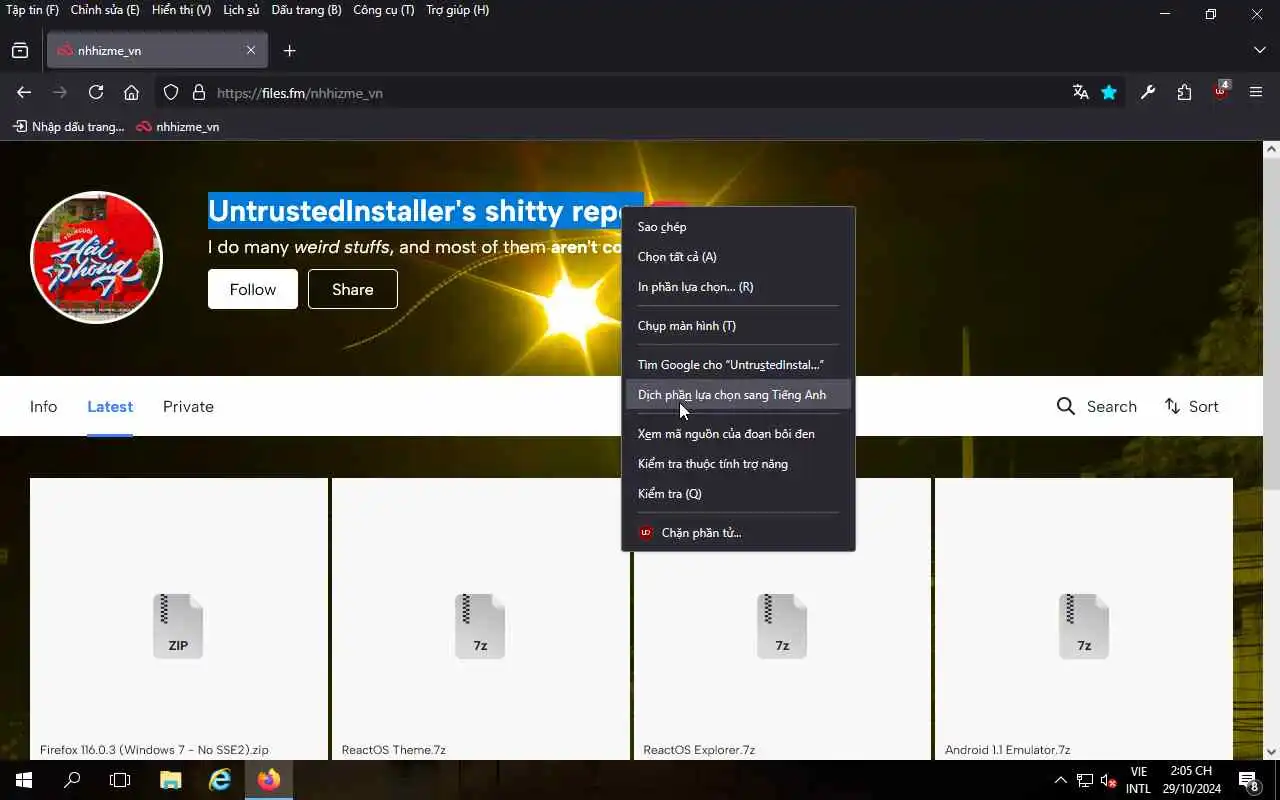Viewport: 1280px width, 800px height.
Task: Toggle the blue bookmark star
Action: coord(1109,92)
